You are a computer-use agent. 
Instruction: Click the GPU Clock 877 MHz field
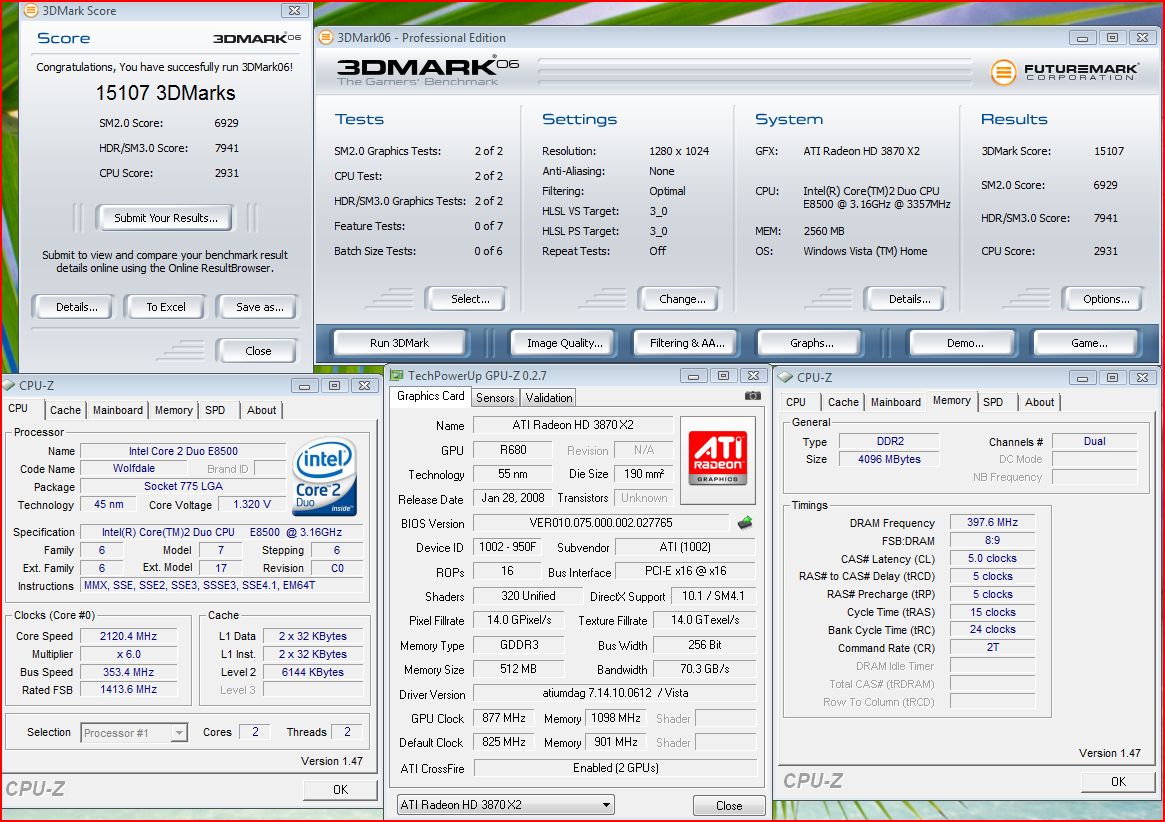click(x=503, y=718)
